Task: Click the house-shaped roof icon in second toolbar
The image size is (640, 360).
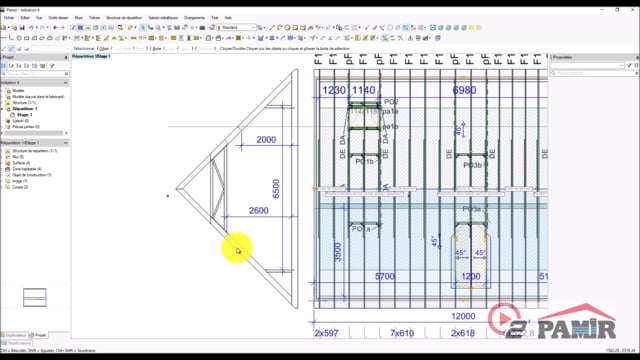Action: pos(50,38)
